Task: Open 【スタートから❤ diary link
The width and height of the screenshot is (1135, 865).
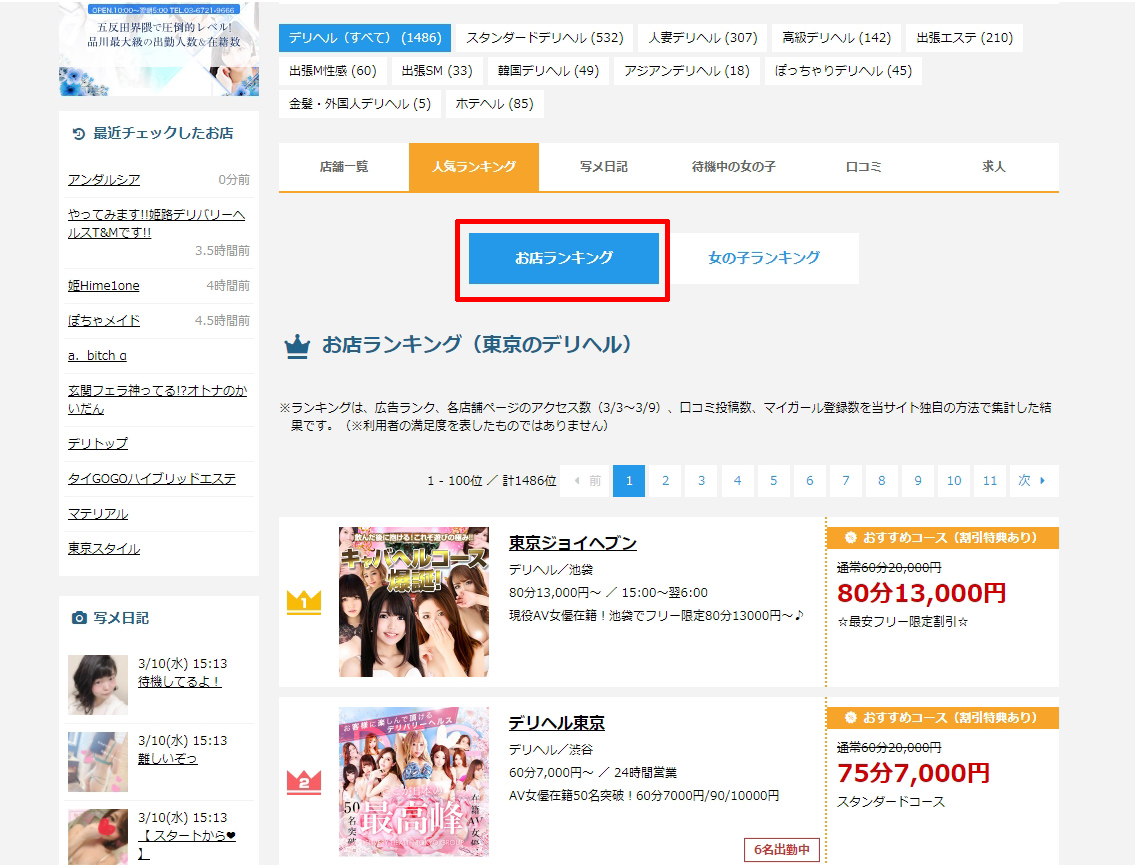Action: point(187,844)
